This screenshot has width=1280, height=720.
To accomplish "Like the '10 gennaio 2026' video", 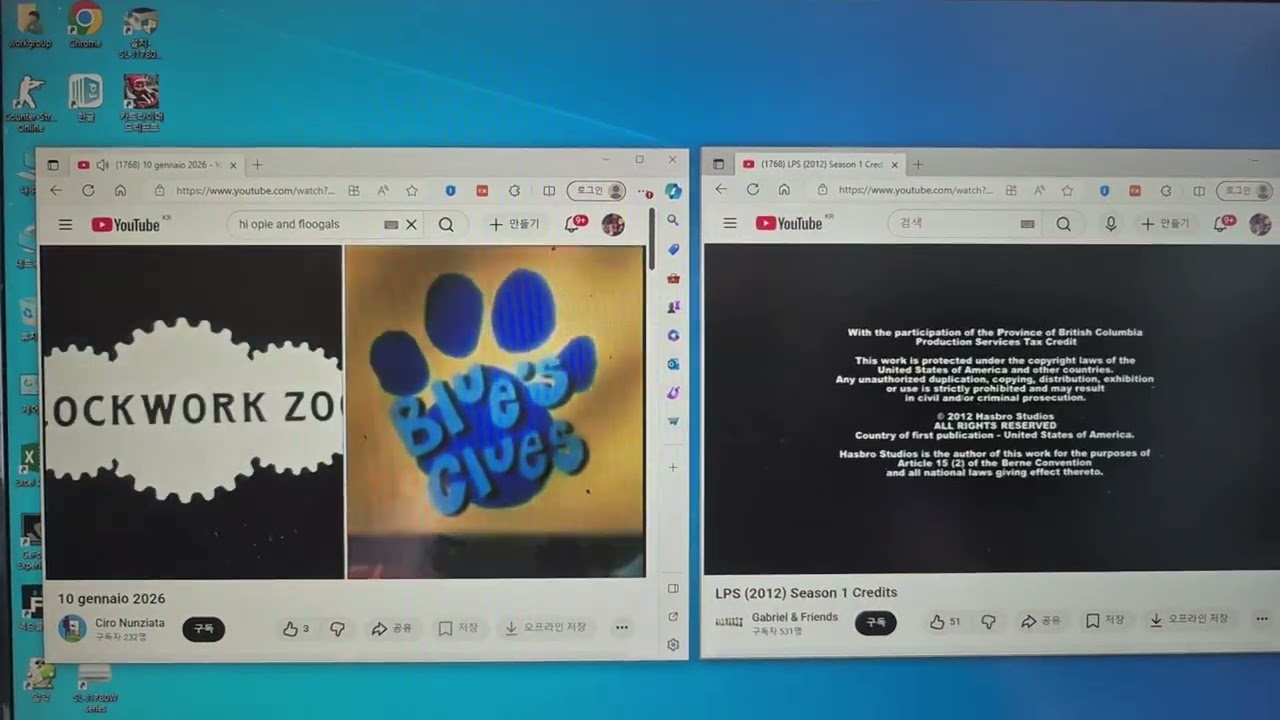I will [x=295, y=629].
